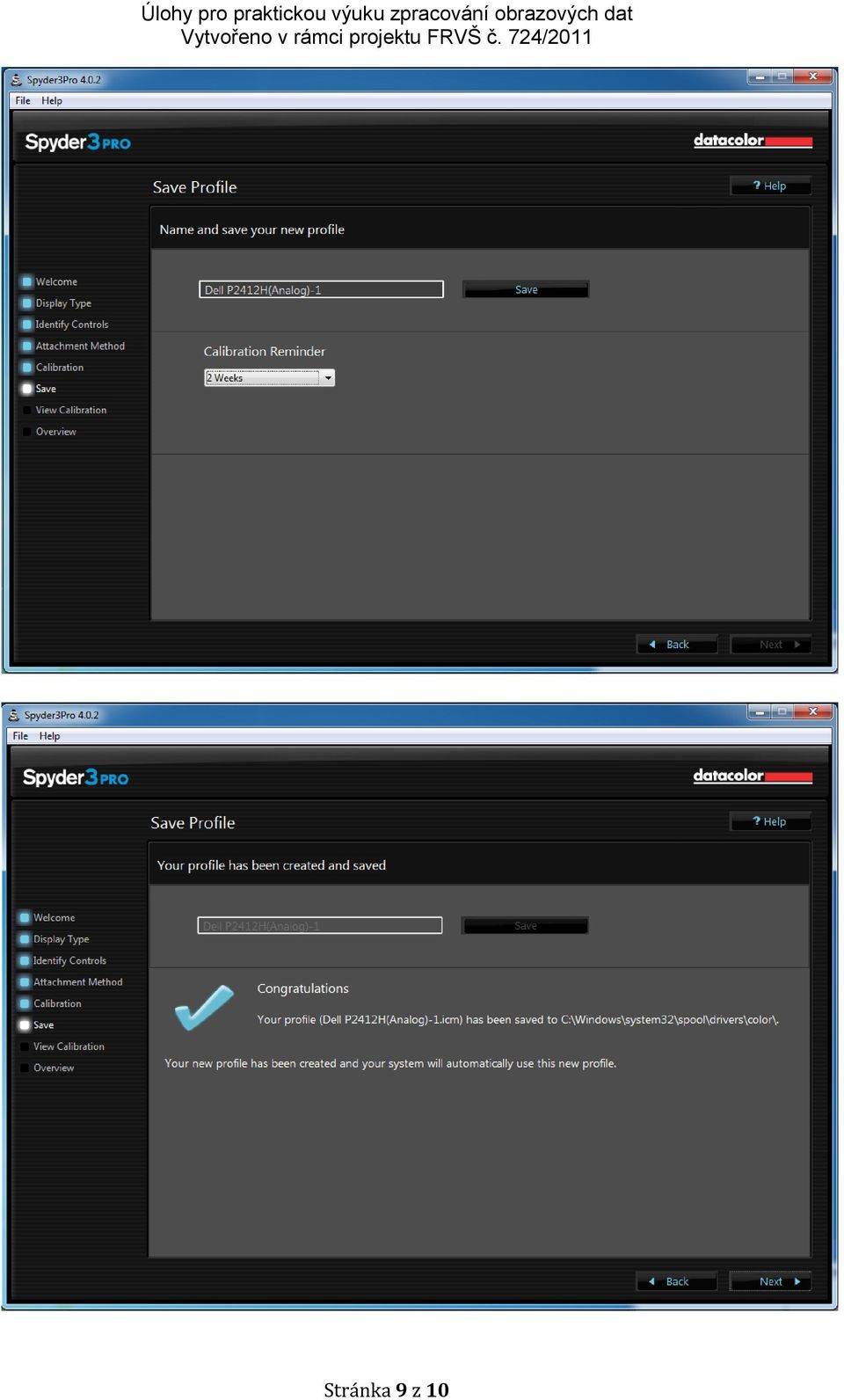Image resolution: width=844 pixels, height=1400 pixels.
Task: Click the 'Calibration Reminder' label
Action: tap(264, 351)
